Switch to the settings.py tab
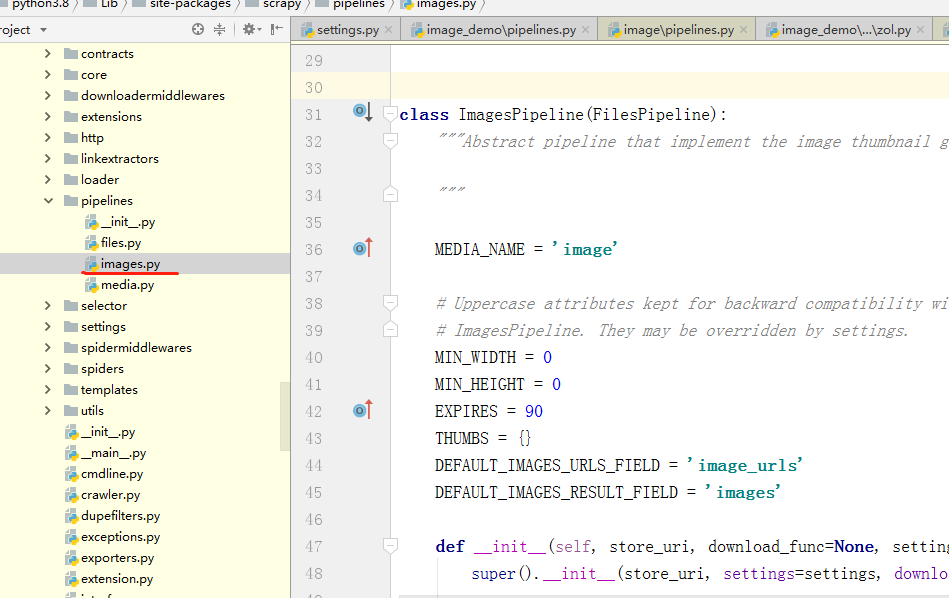 click(347, 30)
